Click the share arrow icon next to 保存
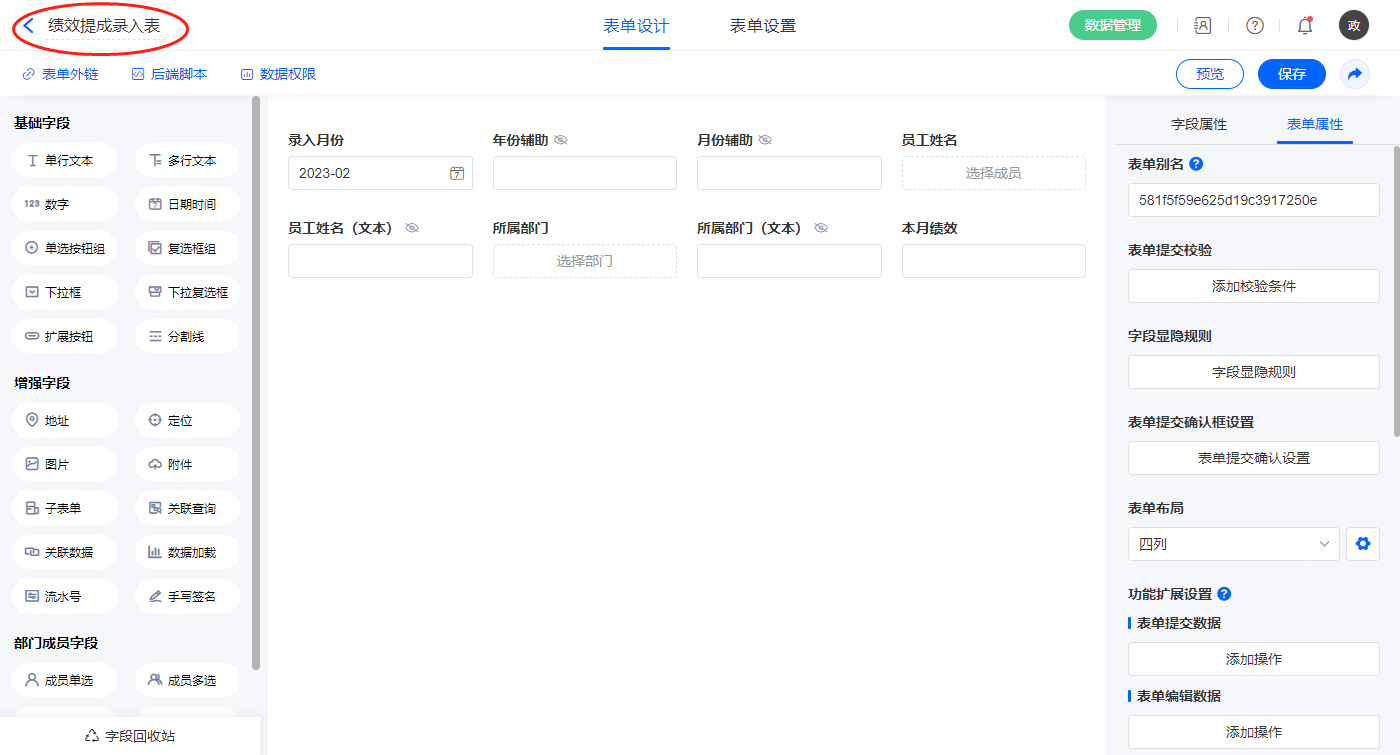The image size is (1400, 755). [1355, 74]
